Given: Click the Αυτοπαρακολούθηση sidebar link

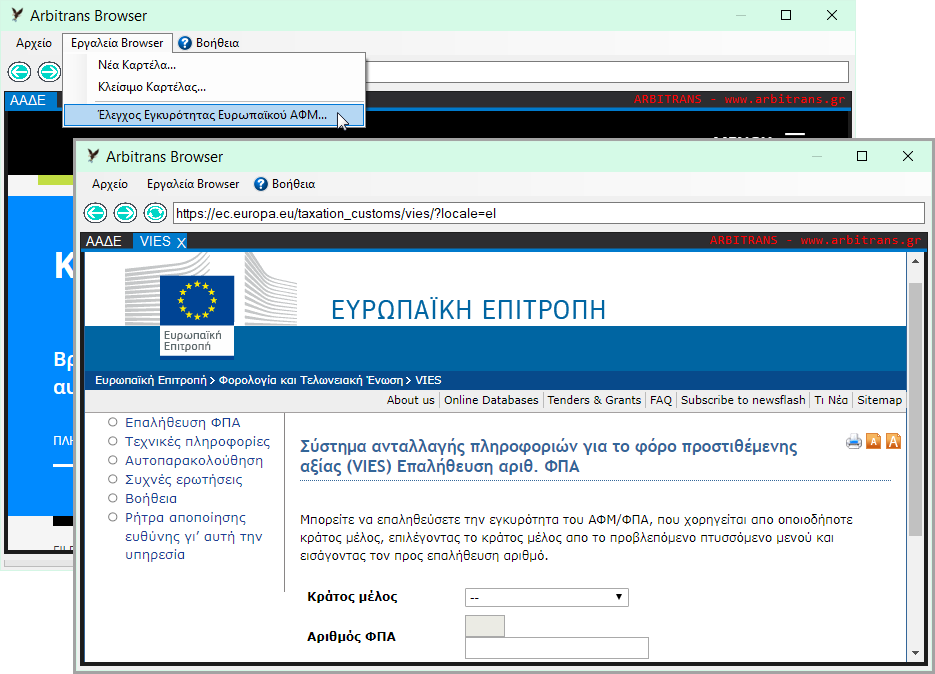Looking at the screenshot, I should click(194, 460).
